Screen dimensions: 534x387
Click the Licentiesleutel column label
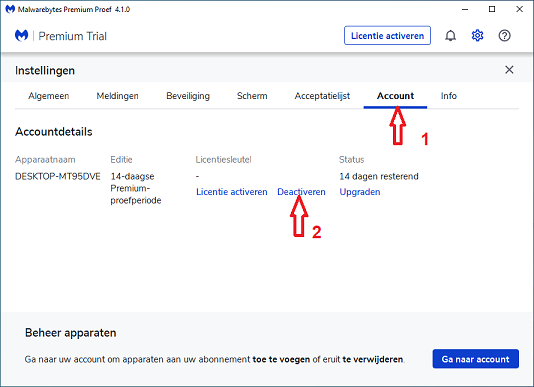click(x=223, y=160)
